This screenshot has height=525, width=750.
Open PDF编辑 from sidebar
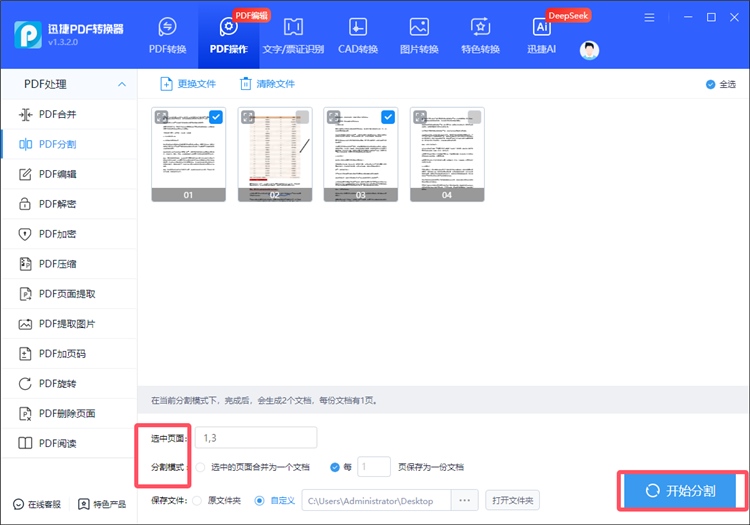[x=69, y=174]
